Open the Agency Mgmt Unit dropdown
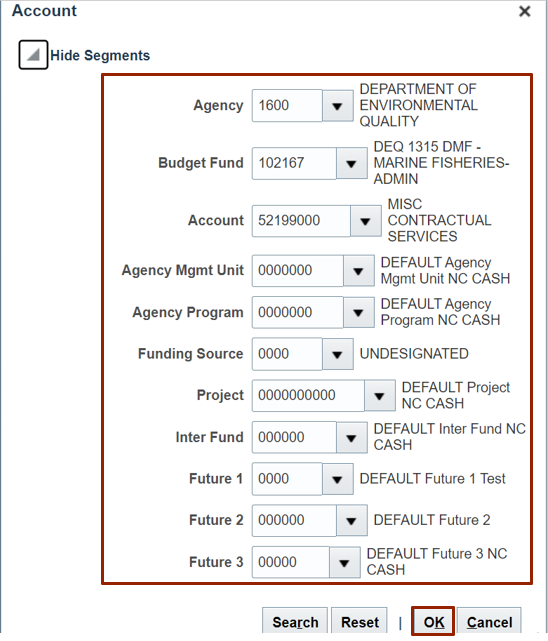548x641 pixels. pos(358,271)
